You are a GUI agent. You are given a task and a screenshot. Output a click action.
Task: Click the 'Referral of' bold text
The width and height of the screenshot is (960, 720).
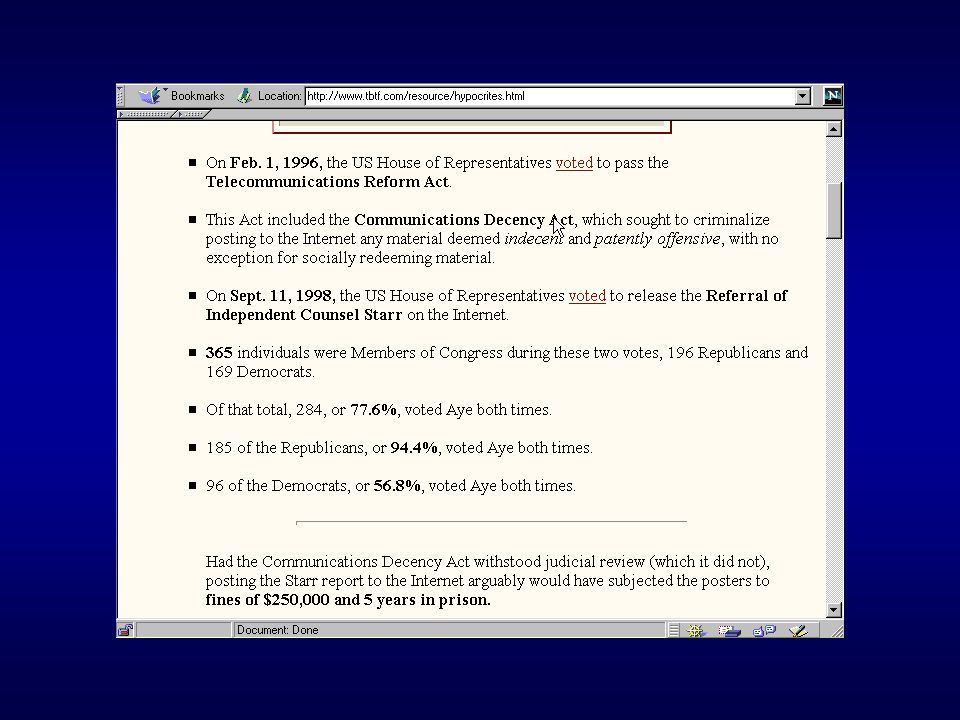pos(746,296)
